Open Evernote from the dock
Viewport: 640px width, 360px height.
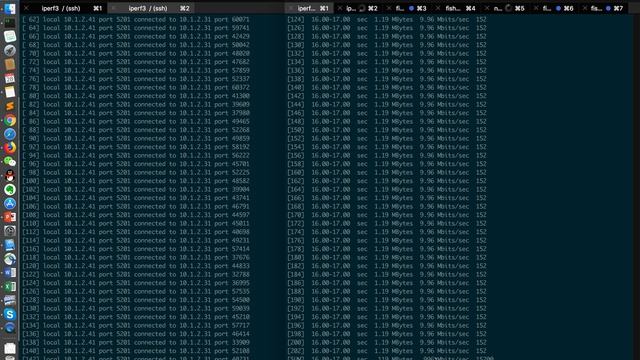click(10, 189)
